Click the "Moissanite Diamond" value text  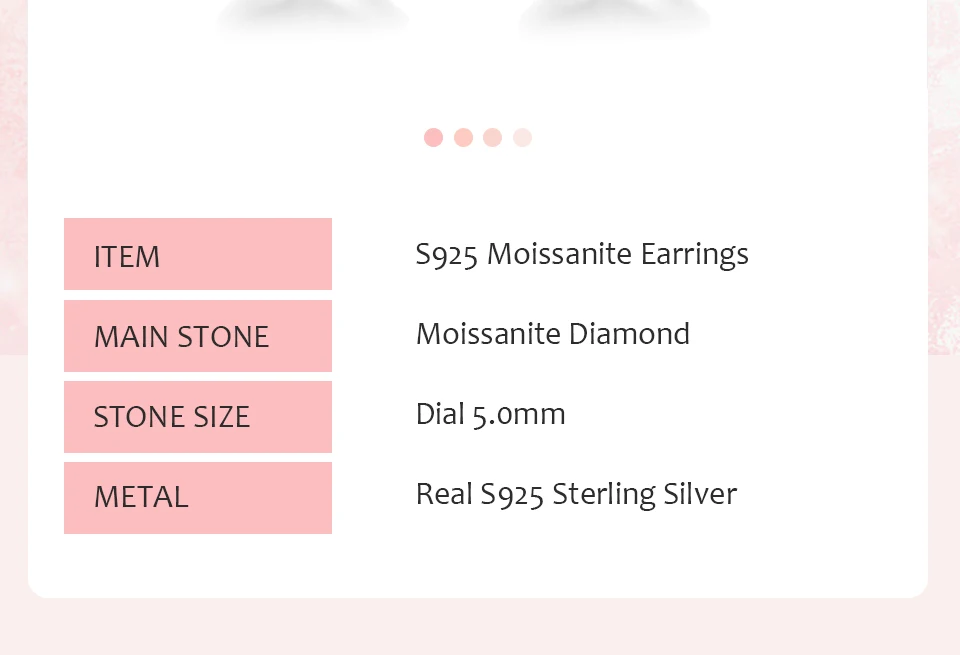point(553,334)
